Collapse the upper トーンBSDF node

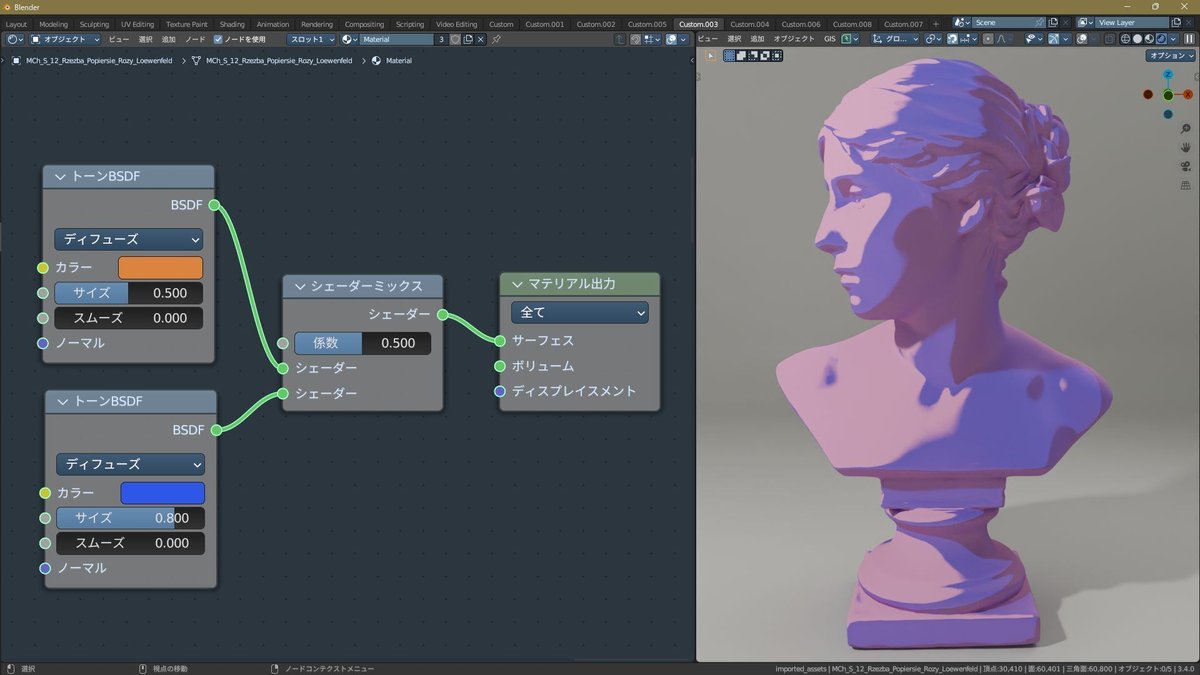tap(60, 177)
